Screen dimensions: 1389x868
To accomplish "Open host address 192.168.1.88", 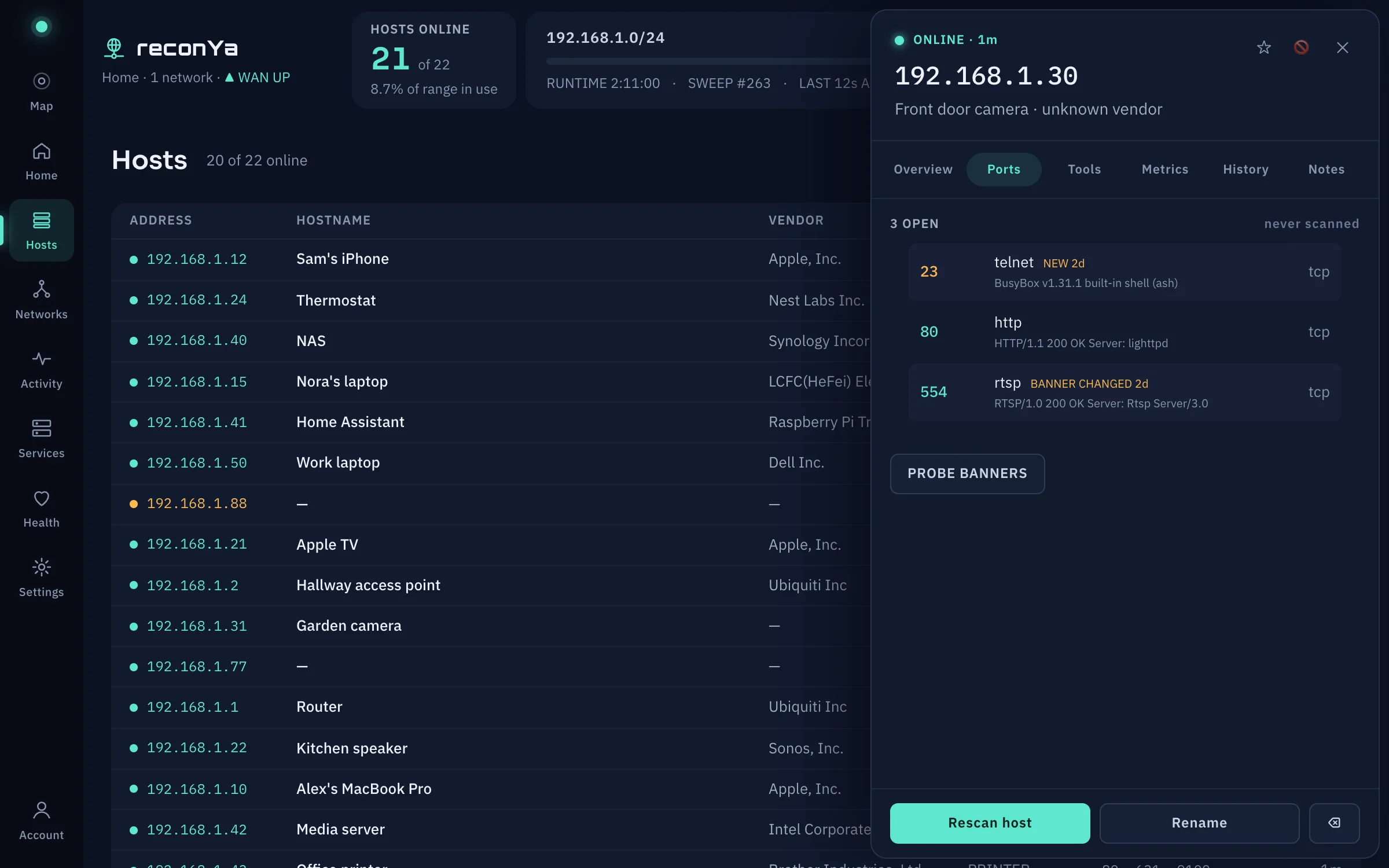I will click(x=197, y=503).
